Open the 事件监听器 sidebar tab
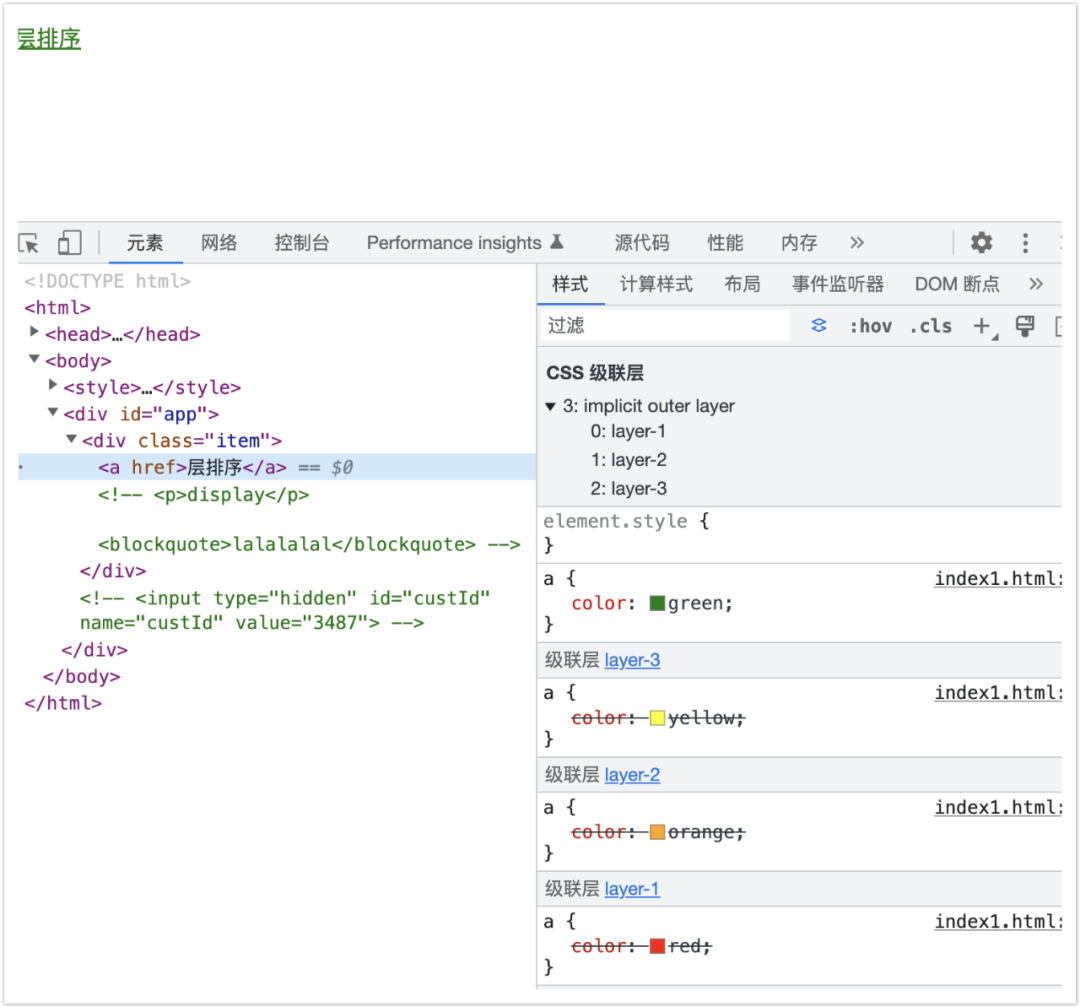1080x1007 pixels. coord(838,284)
